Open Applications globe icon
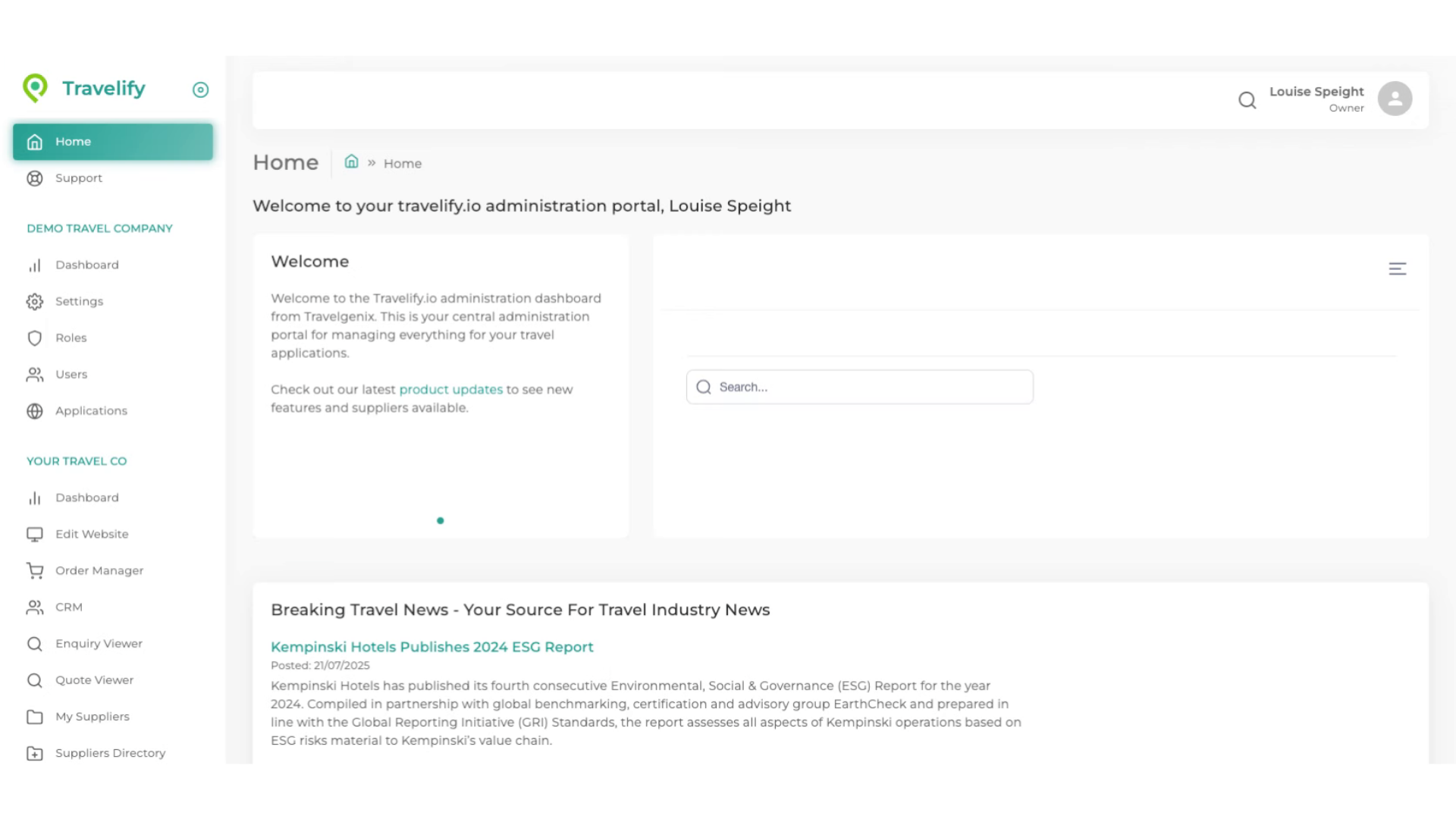The width and height of the screenshot is (1456, 819). pos(35,411)
